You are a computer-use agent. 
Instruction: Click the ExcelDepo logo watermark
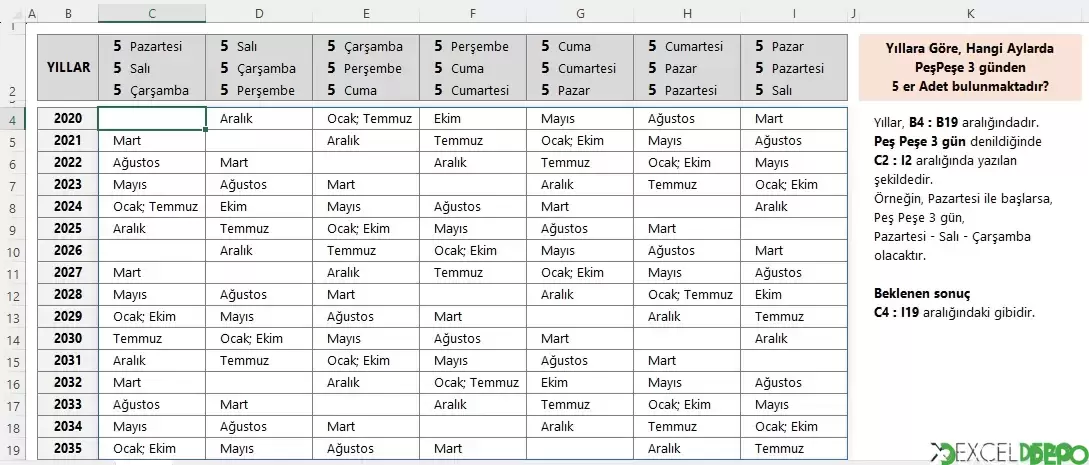[x=1008, y=453]
